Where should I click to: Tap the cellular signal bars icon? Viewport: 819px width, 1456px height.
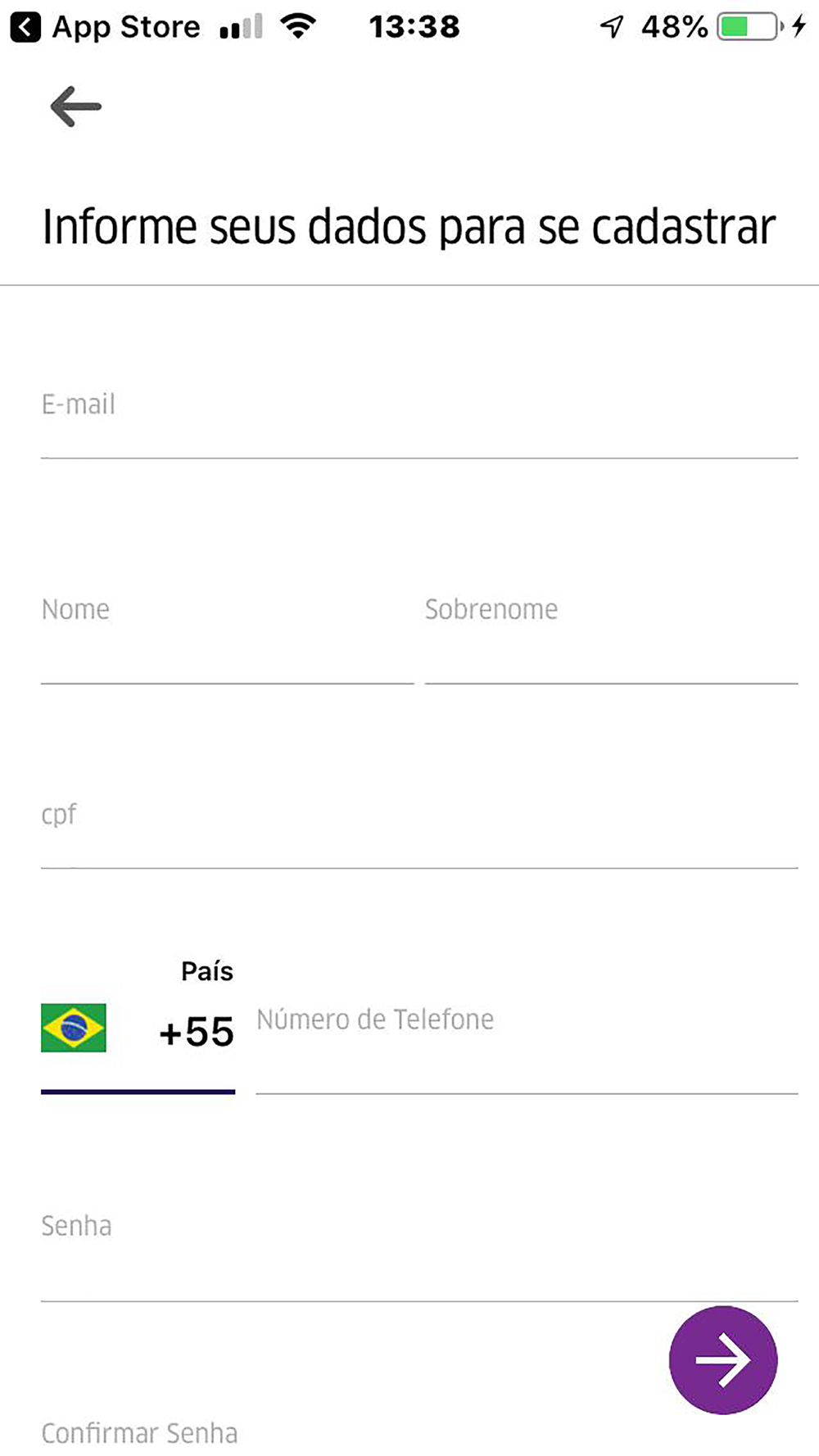241,27
